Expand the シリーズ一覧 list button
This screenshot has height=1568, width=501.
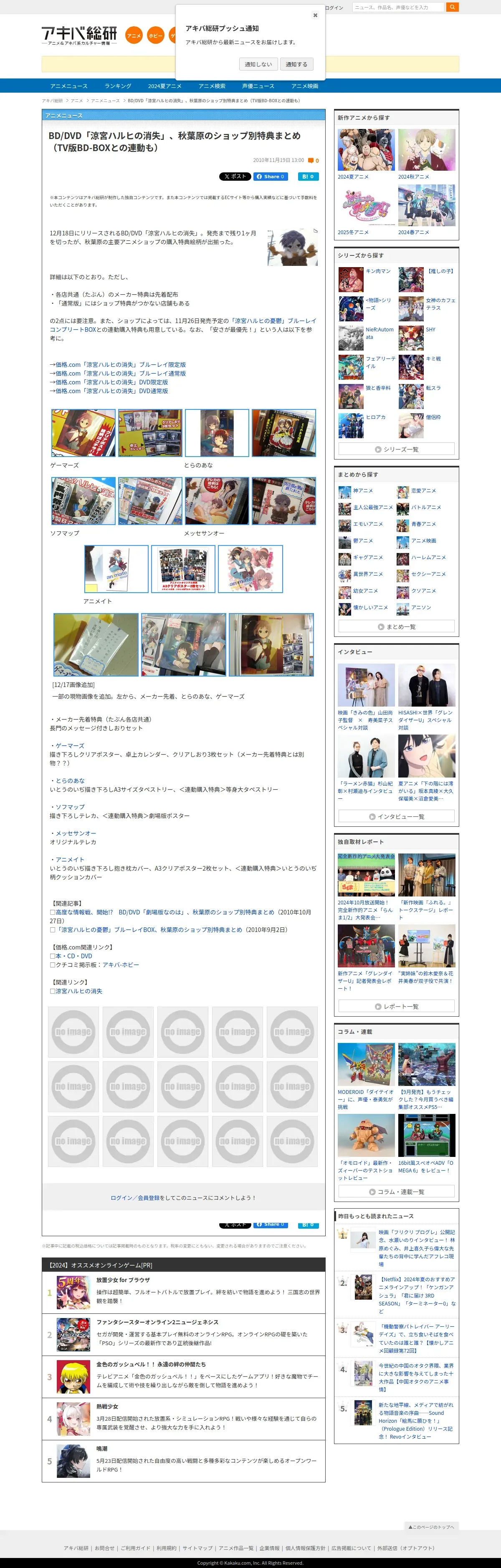pyautogui.click(x=396, y=449)
